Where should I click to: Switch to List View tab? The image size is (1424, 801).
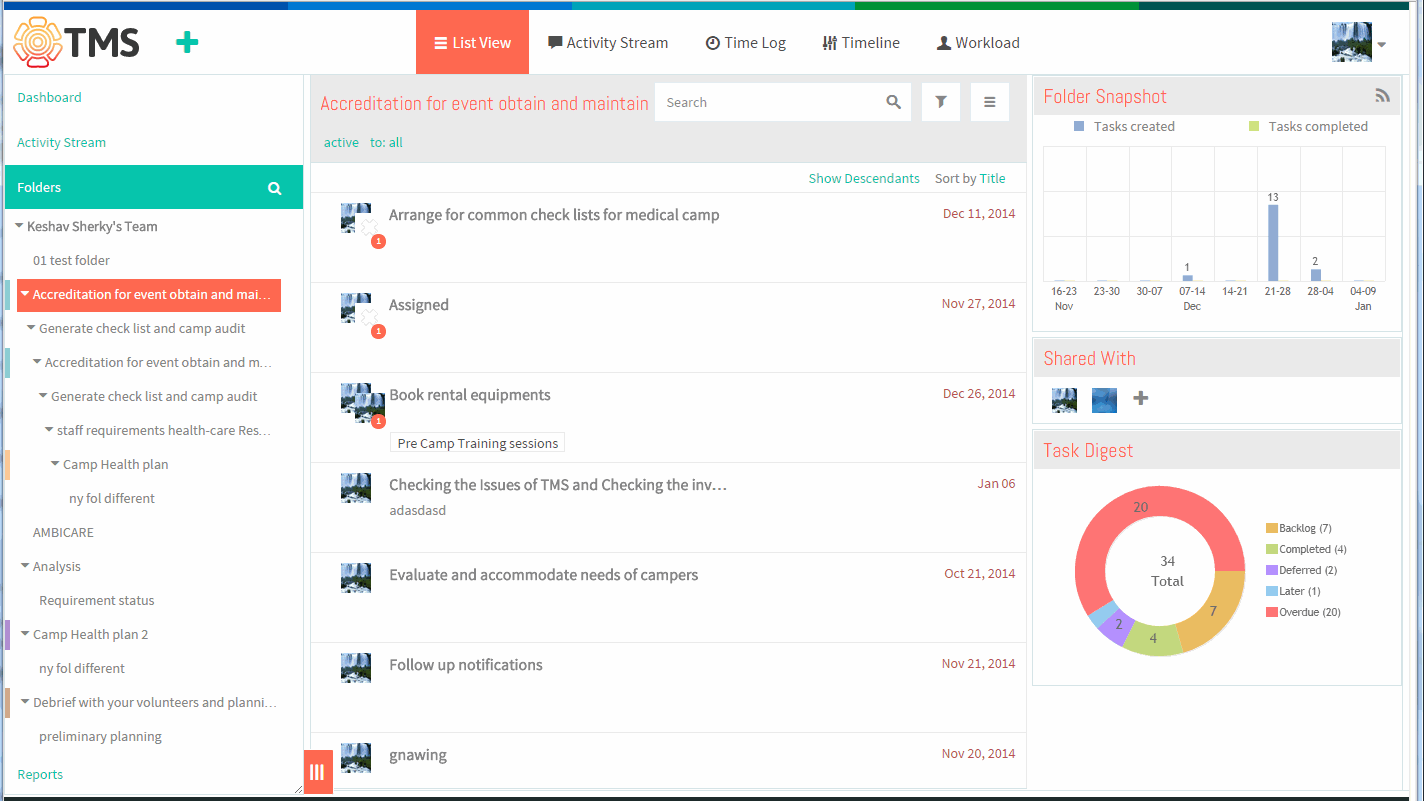(x=472, y=42)
